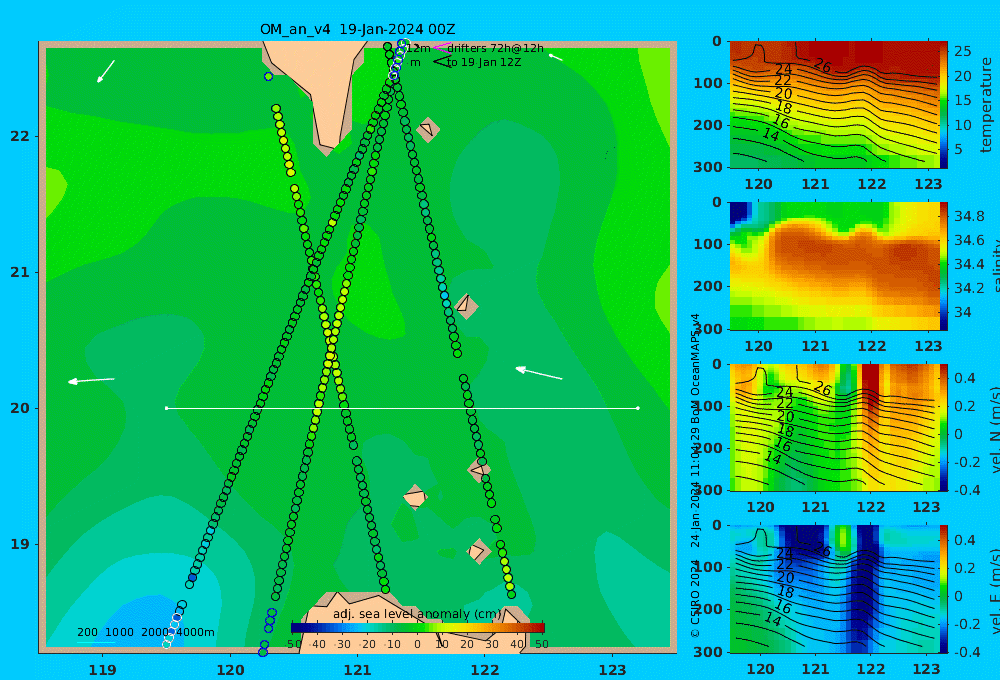Click the '50' tick on the sea level colorbar
The image size is (1000, 680).
pos(541,644)
